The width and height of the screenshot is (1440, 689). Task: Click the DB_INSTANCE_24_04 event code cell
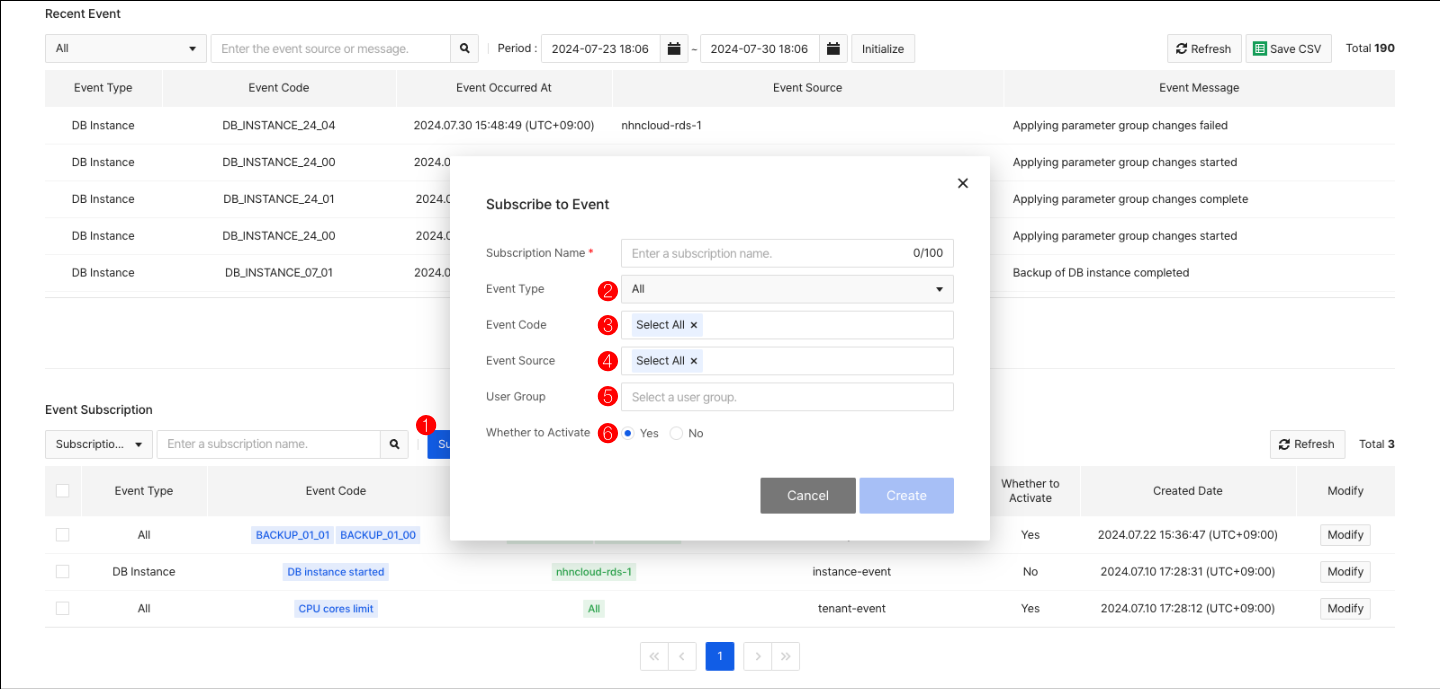tap(279, 125)
